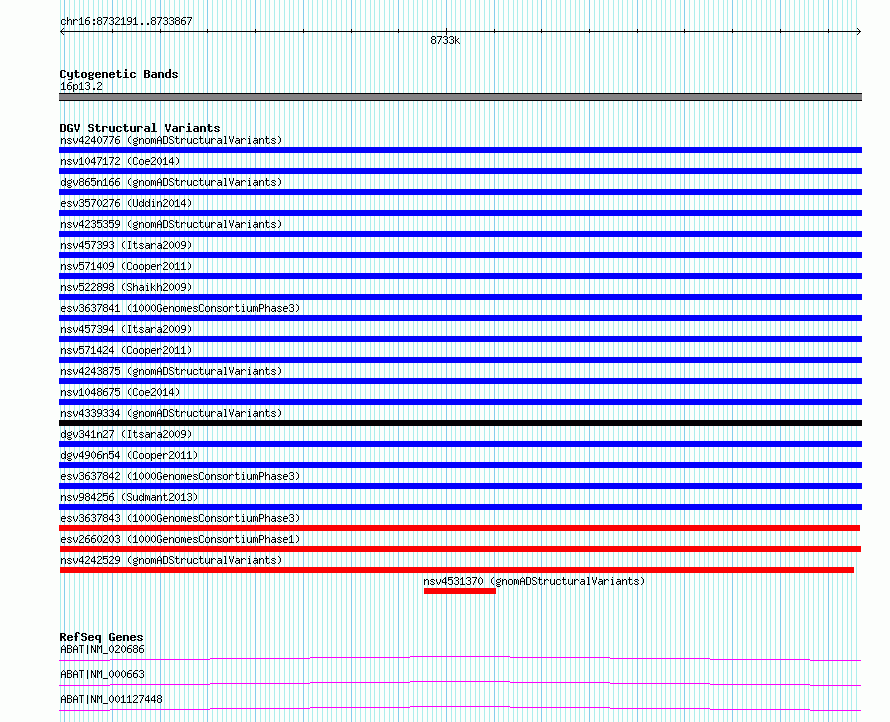Select transcript ABAT|NM_001127448

111,699
